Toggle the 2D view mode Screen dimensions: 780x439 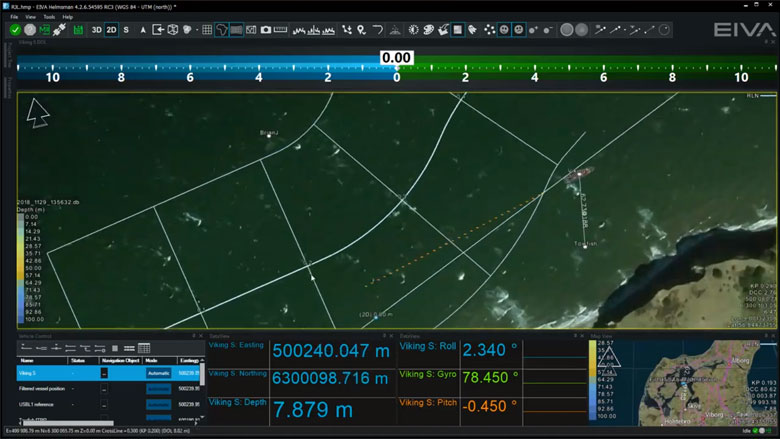pos(111,30)
